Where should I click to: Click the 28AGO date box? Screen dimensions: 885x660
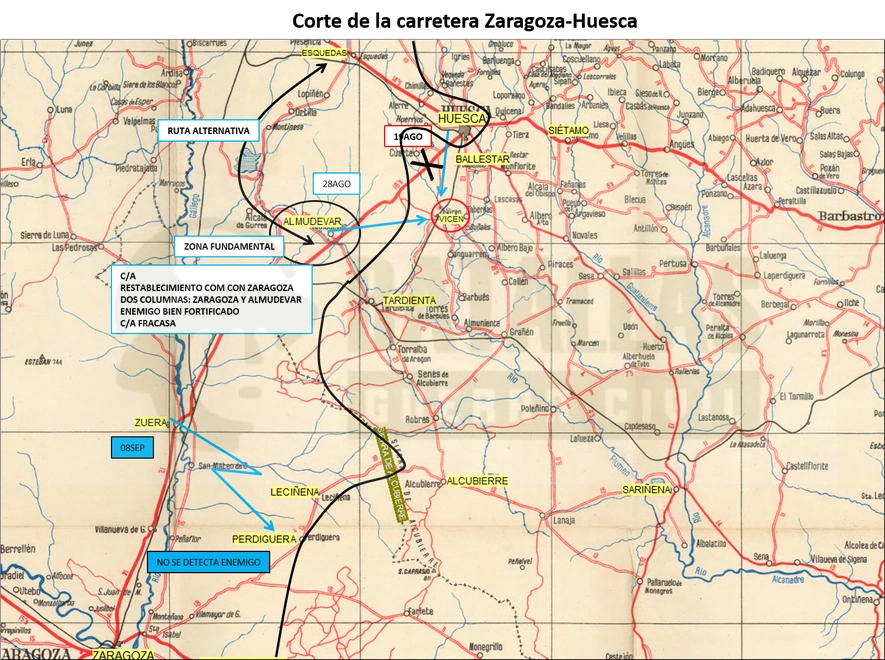pos(336,183)
